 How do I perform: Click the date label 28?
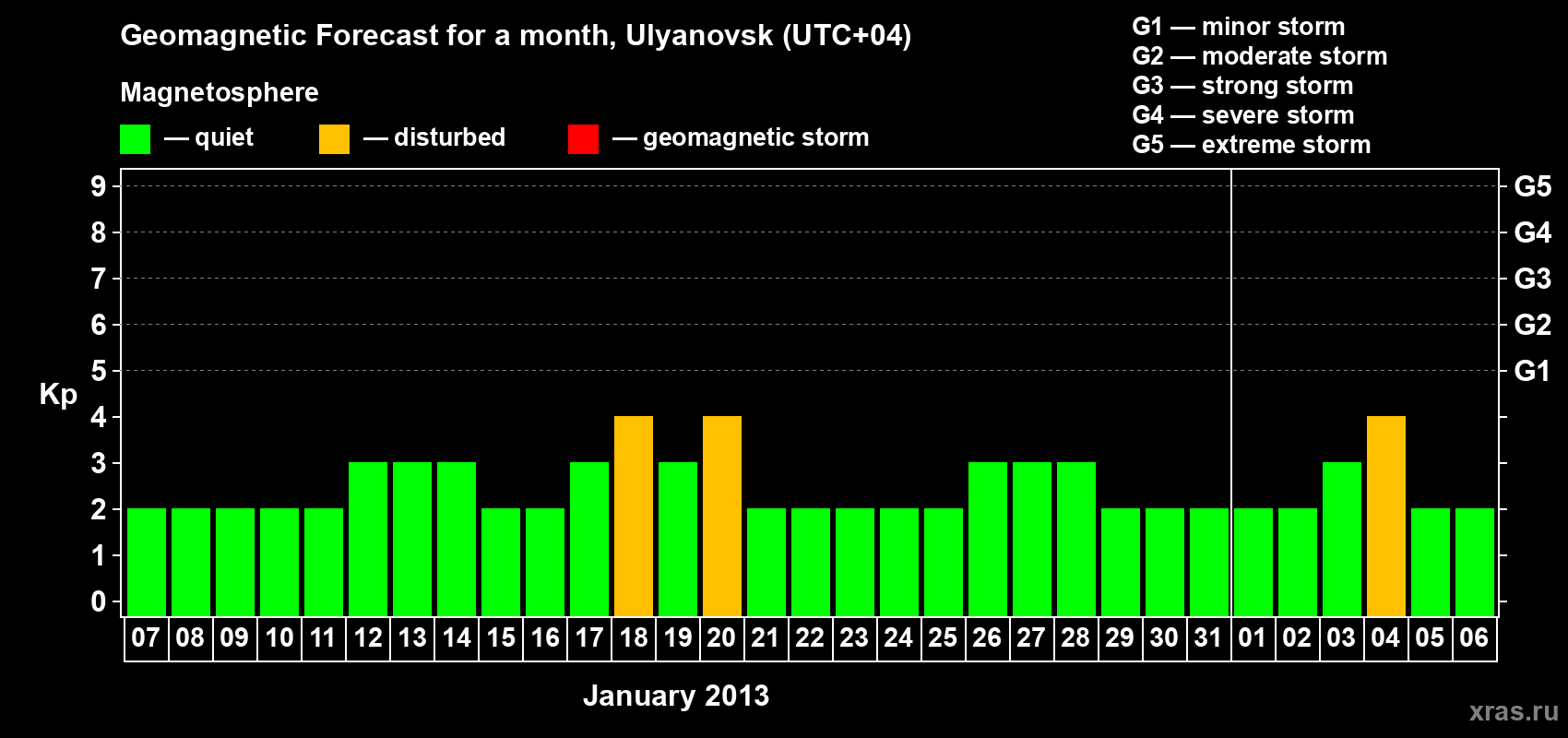(x=1075, y=637)
